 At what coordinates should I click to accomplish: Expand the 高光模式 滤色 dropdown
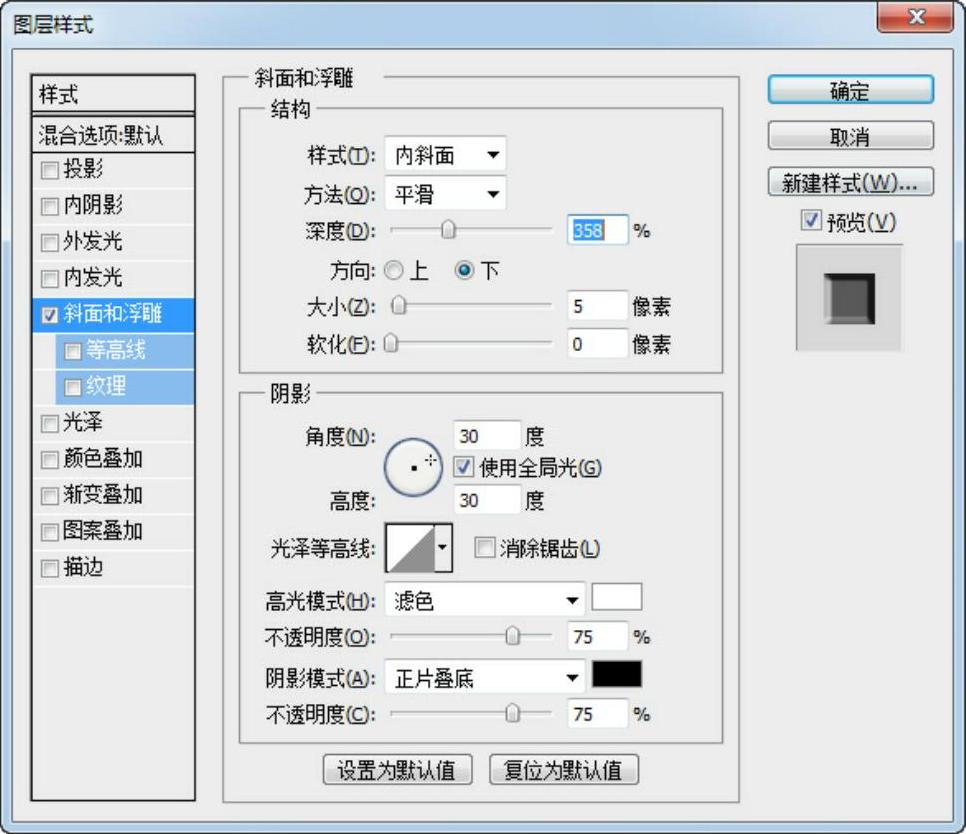pos(485,601)
